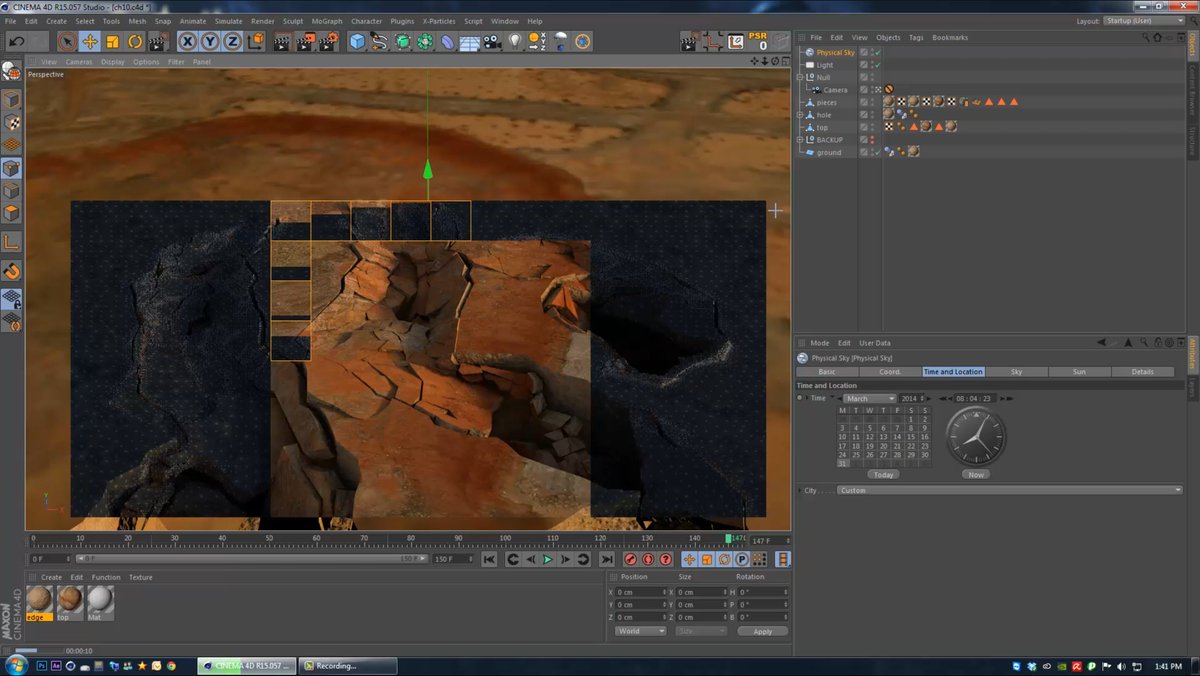Viewport: 1200px width, 676px height.
Task: Click the Camera object icon under Null
Action: click(817, 89)
